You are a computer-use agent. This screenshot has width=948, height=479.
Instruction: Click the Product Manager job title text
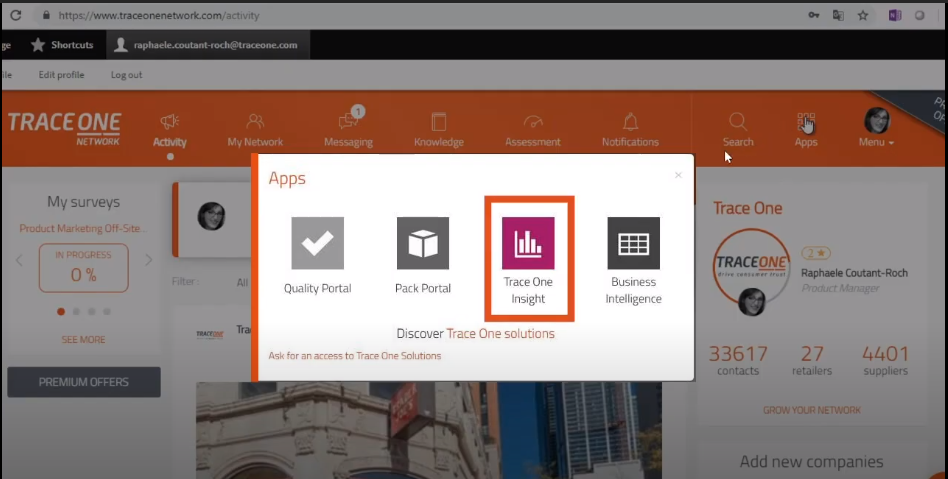pos(840,288)
